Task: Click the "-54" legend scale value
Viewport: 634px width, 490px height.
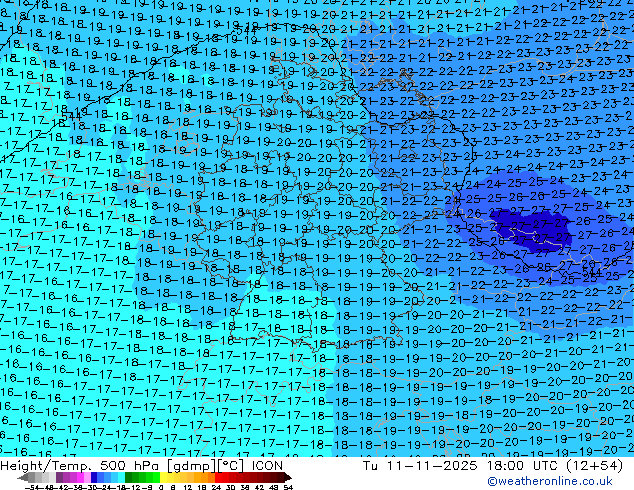Action: [x=32, y=487]
